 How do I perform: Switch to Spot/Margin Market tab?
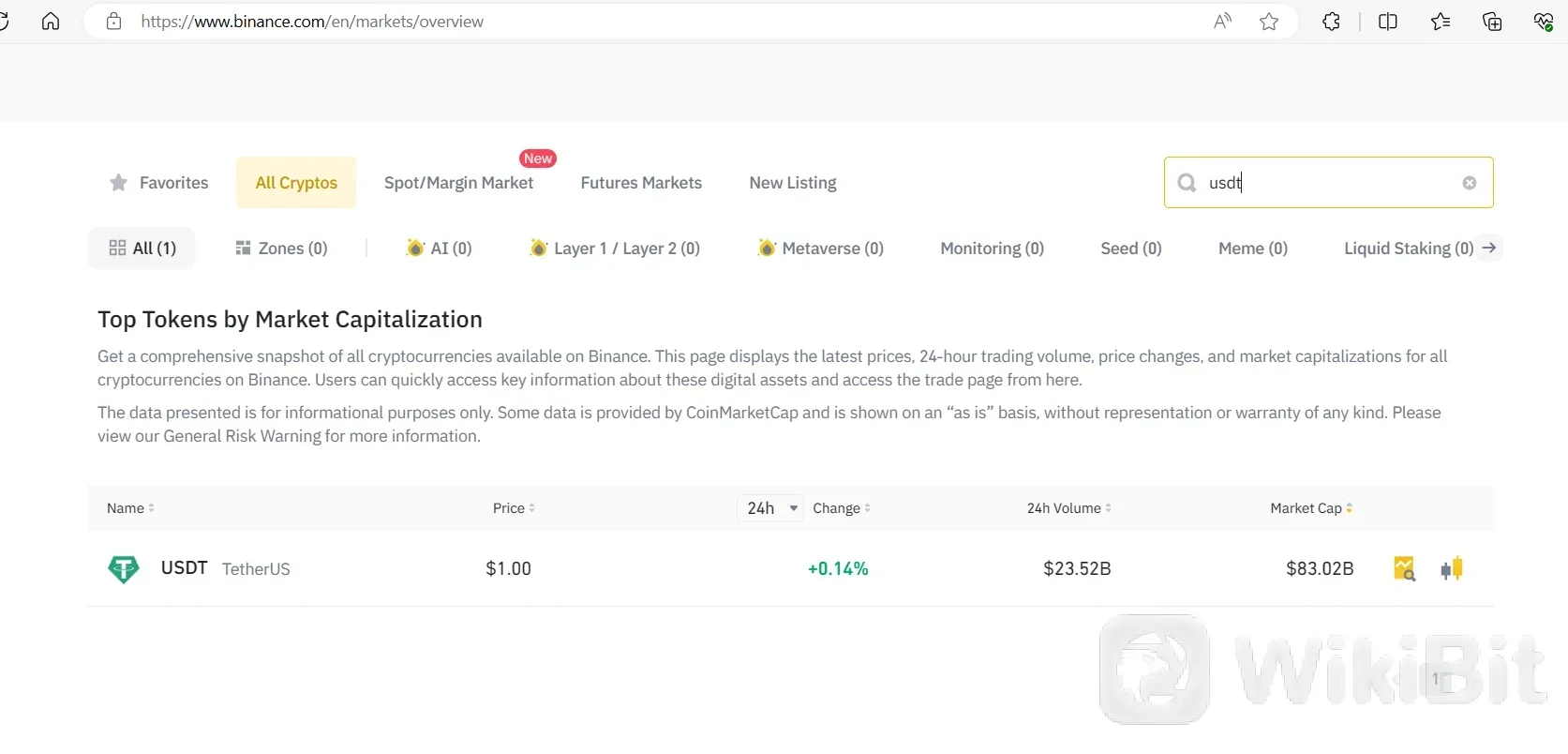458,183
